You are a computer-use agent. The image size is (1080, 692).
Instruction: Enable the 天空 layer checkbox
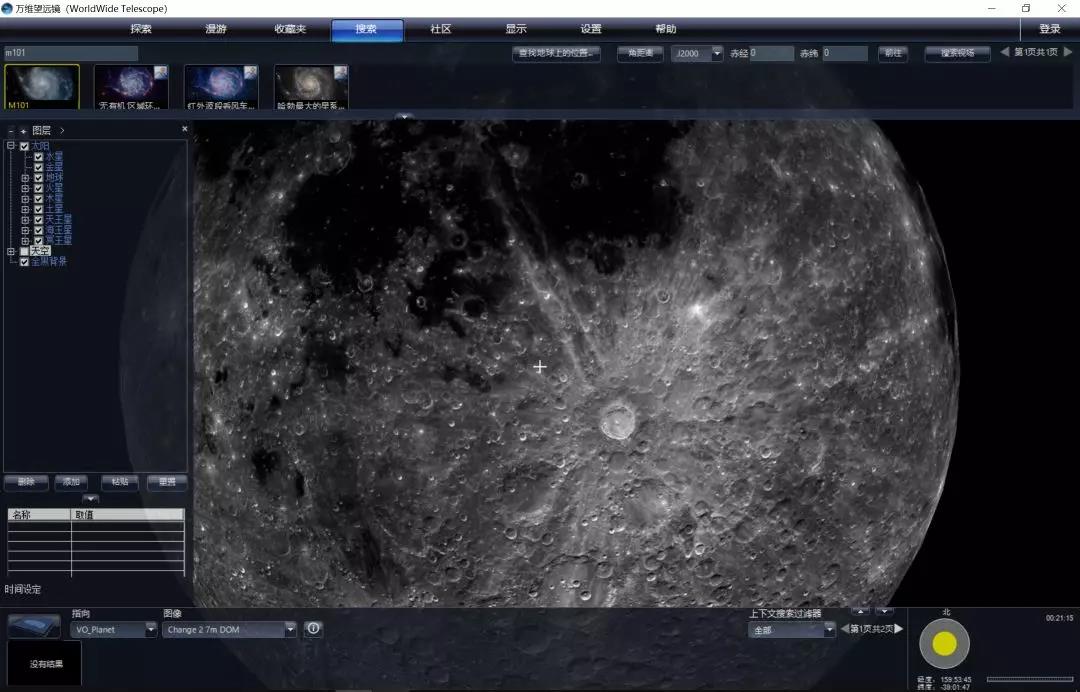24,251
